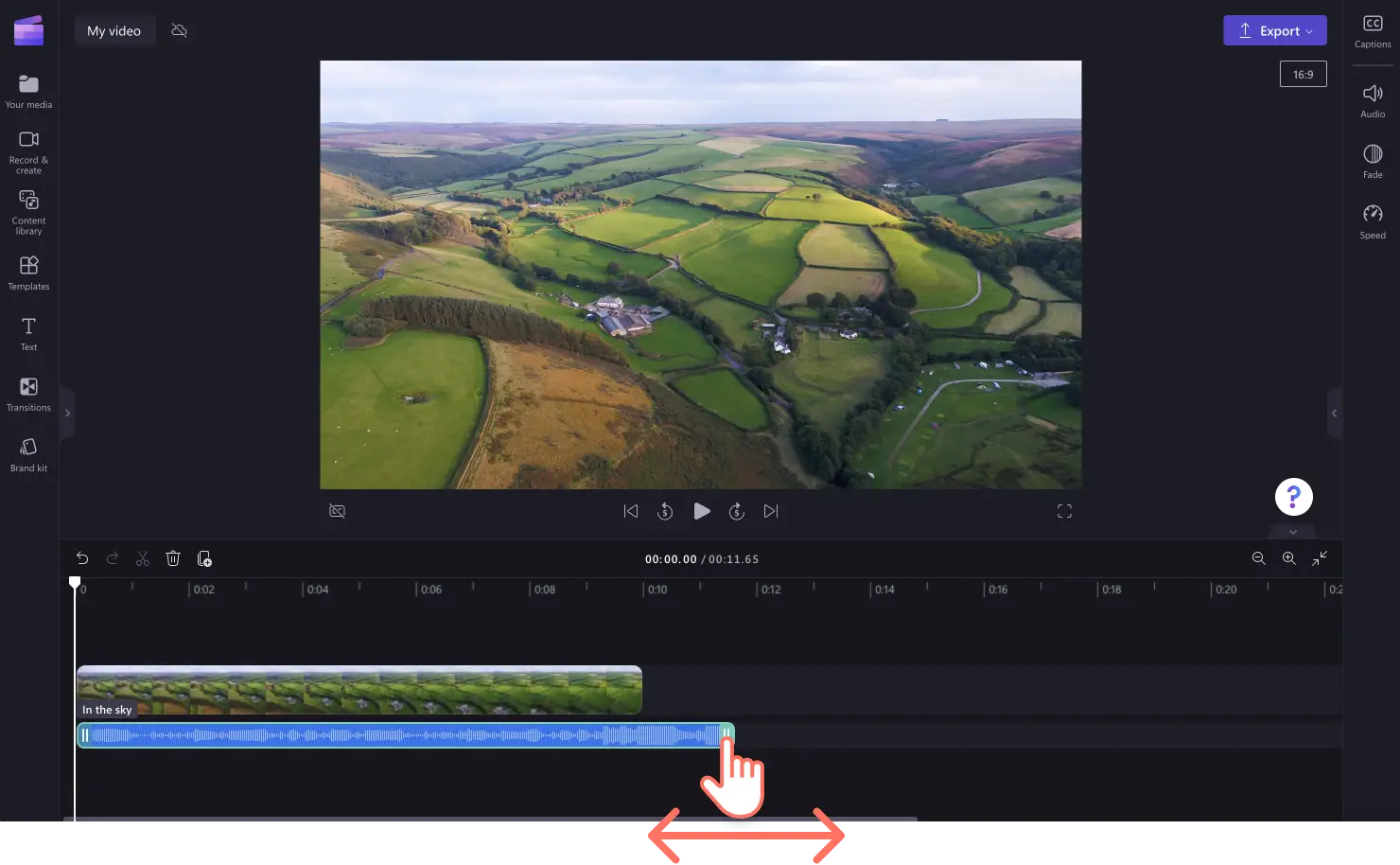Open the help question mark button
The image size is (1400, 865).
1293,497
